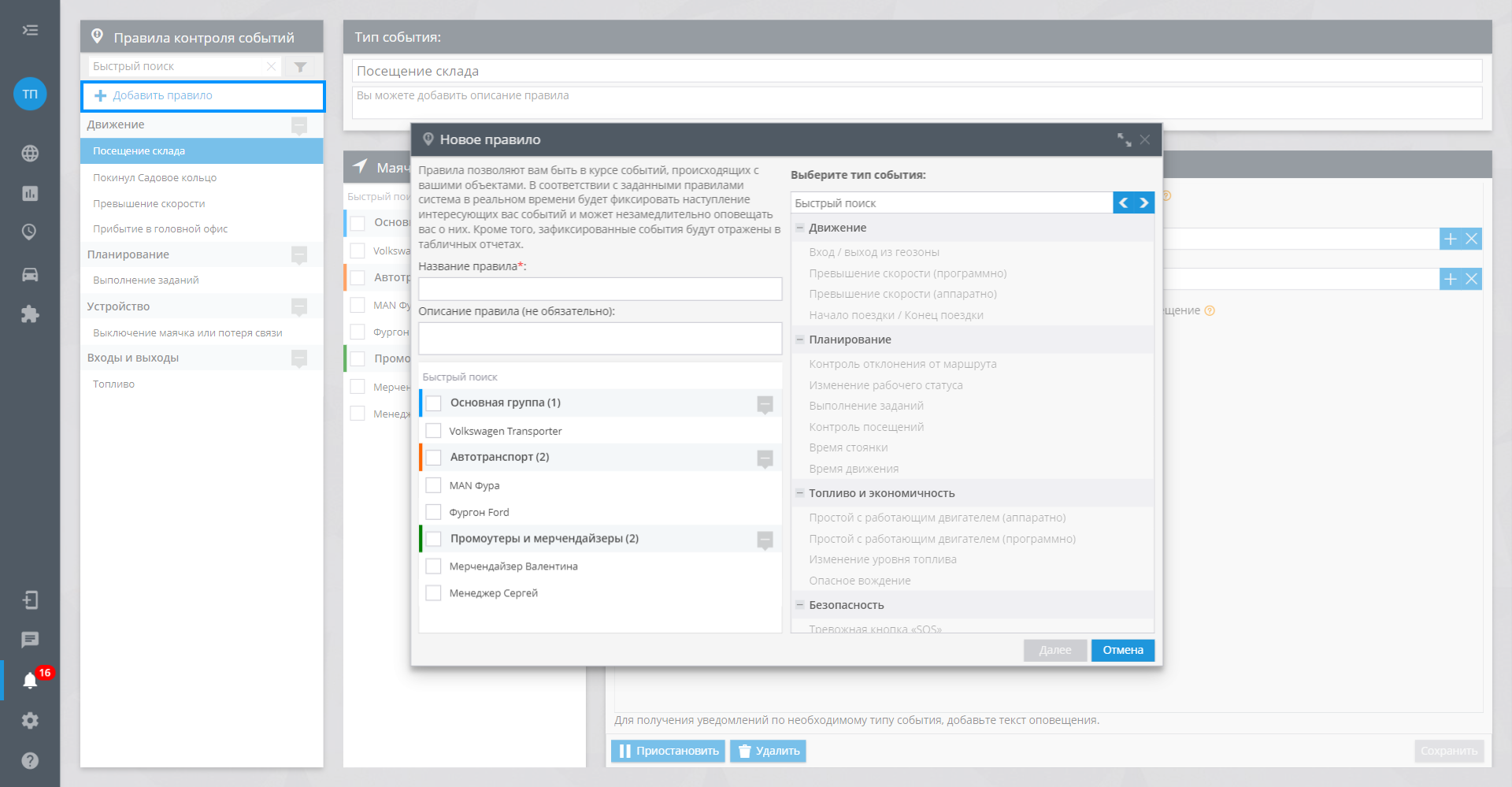Check the Volkswagen Transporter checkbox
Image resolution: width=1512 pixels, height=787 pixels.
[x=433, y=431]
